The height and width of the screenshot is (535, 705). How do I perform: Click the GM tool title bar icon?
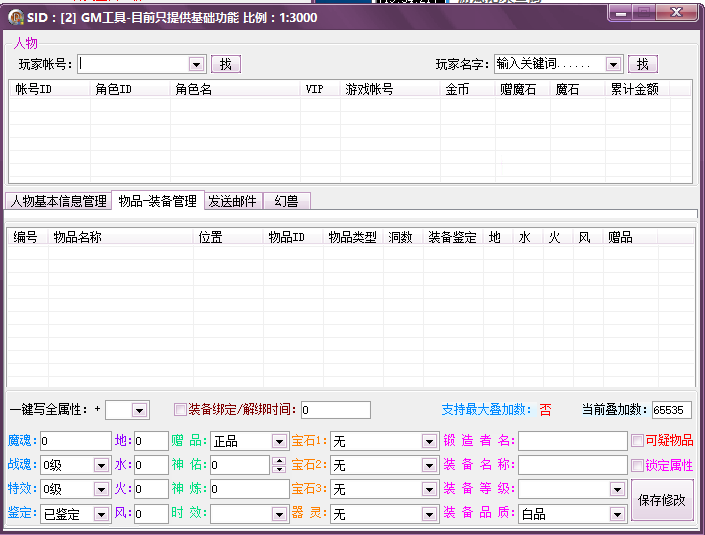[16, 17]
